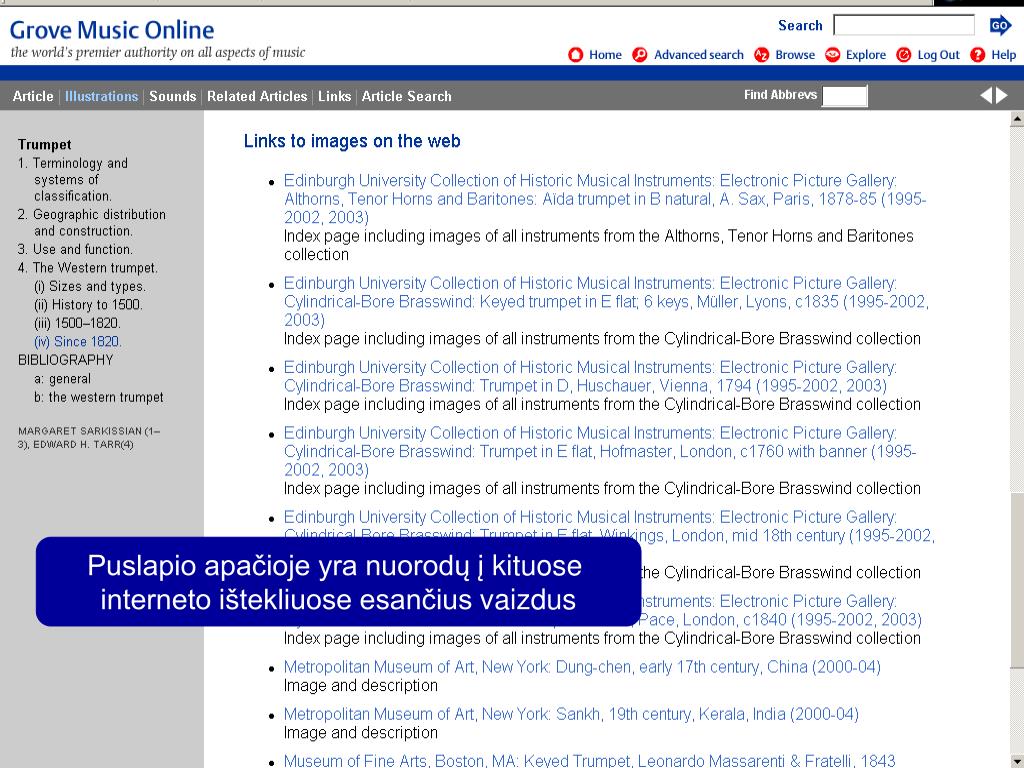Open section 2 Geographic distribution and construction
Screen dimensions: 1024x768
pyautogui.click(x=91, y=223)
